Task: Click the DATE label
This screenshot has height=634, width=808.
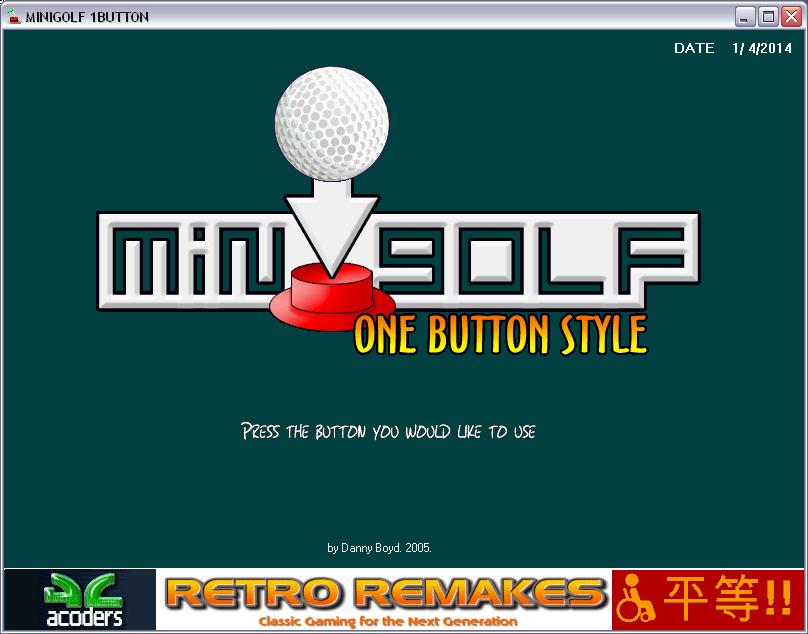Action: 694,48
